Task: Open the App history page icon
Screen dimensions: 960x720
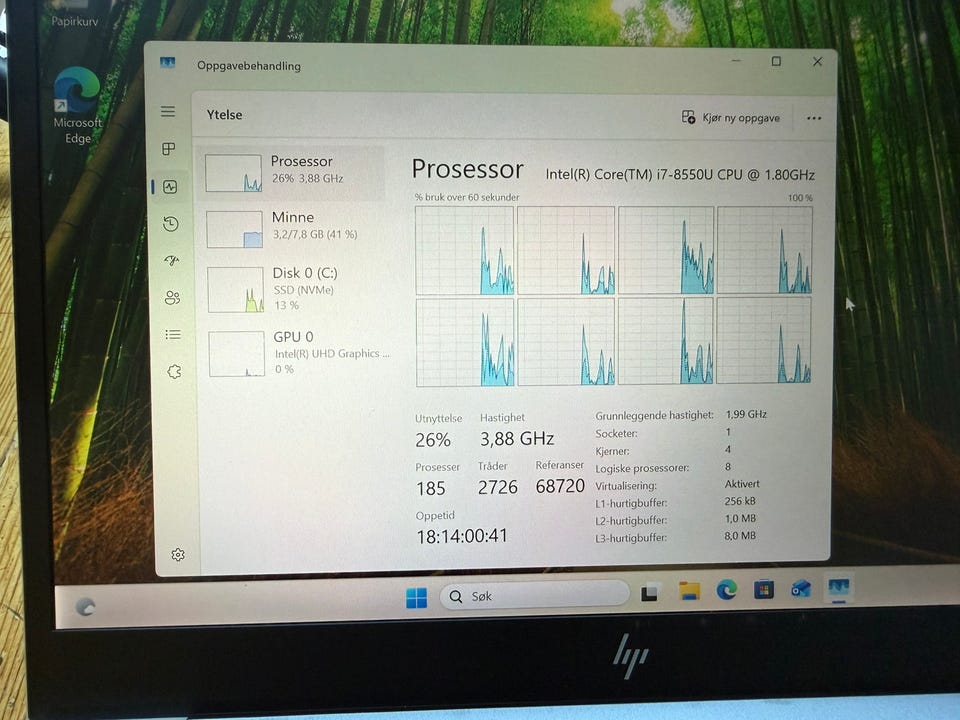Action: click(x=171, y=224)
